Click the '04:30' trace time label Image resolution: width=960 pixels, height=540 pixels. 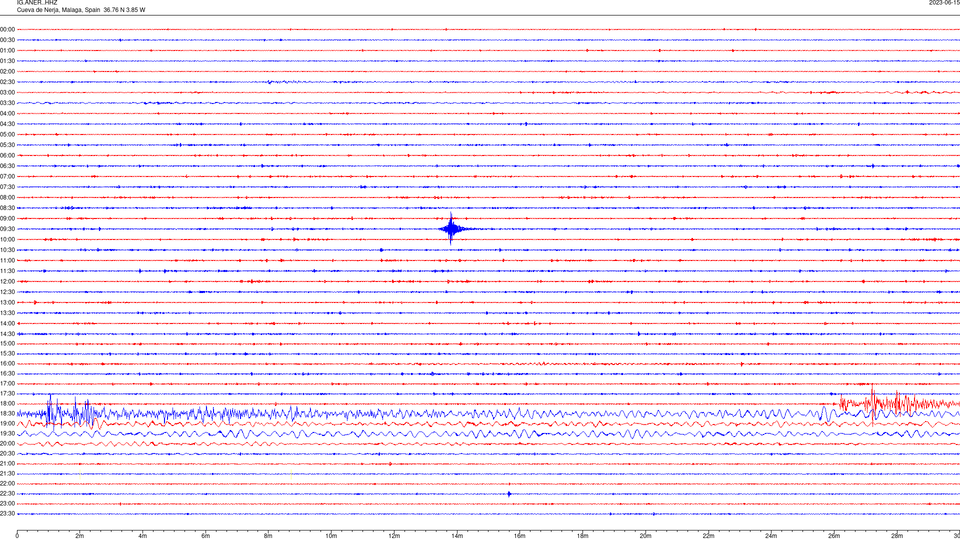7,124
